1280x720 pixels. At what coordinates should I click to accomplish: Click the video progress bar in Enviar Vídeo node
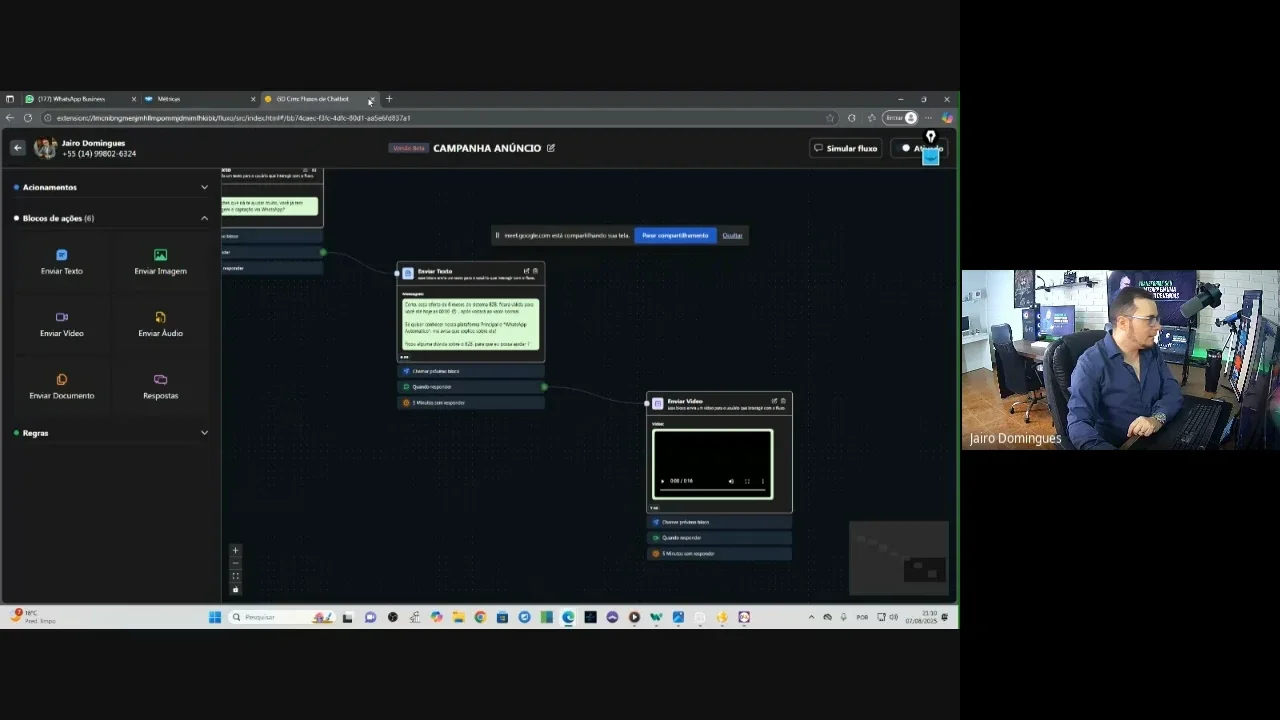click(712, 491)
